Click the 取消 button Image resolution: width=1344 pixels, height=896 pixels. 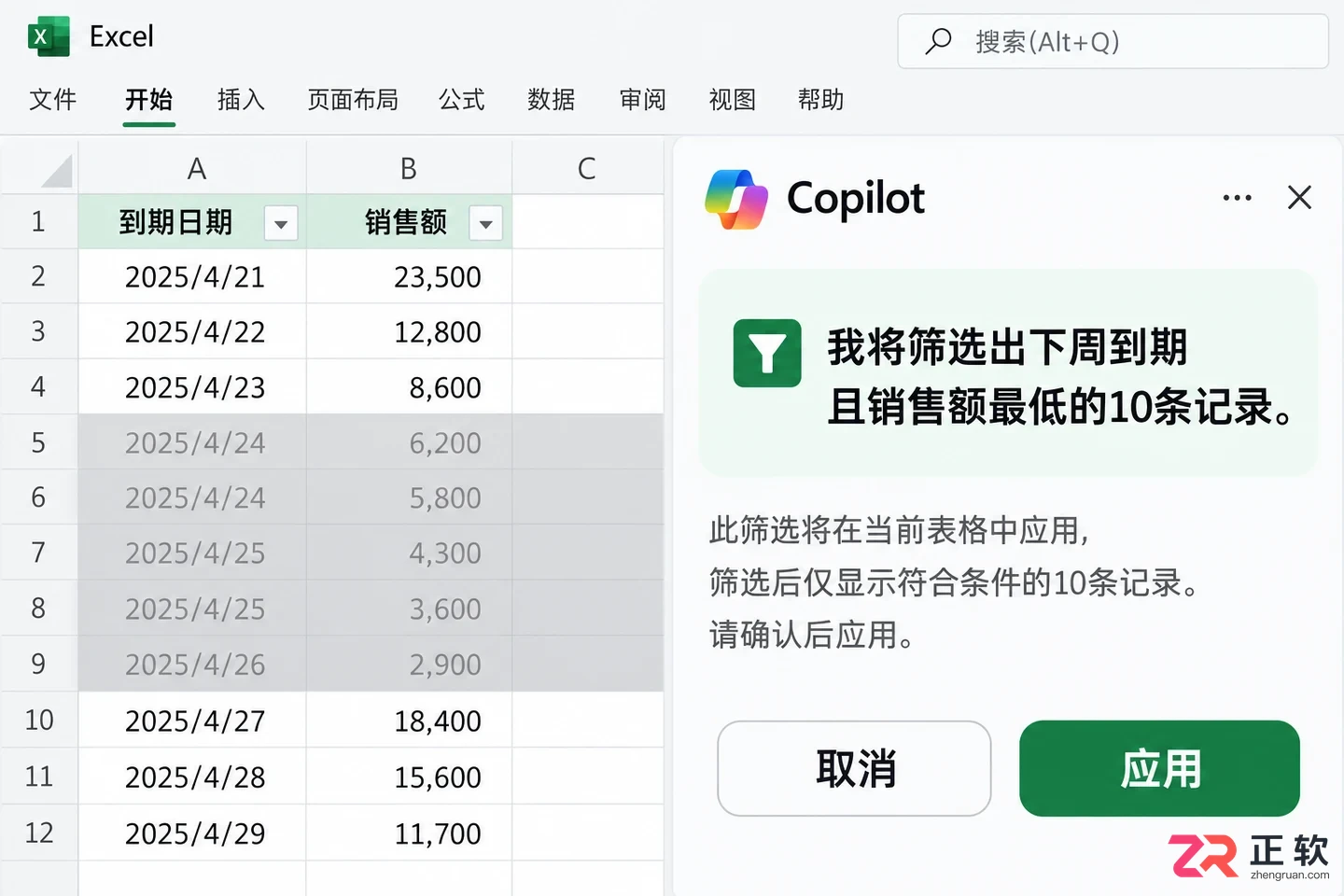coord(854,768)
